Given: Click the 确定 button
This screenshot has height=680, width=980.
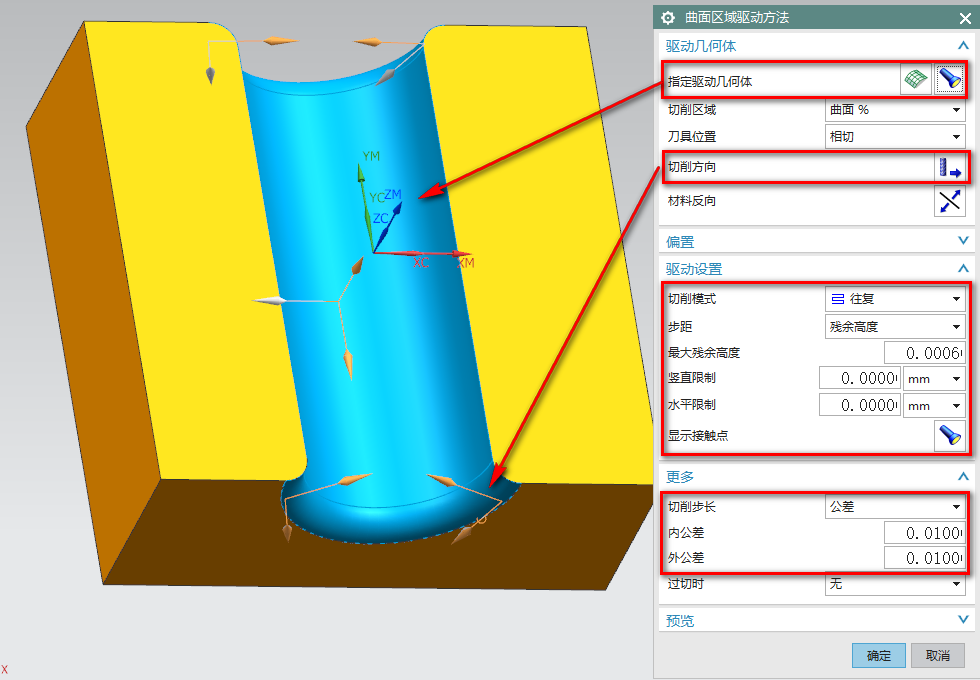Looking at the screenshot, I should pyautogui.click(x=878, y=656).
